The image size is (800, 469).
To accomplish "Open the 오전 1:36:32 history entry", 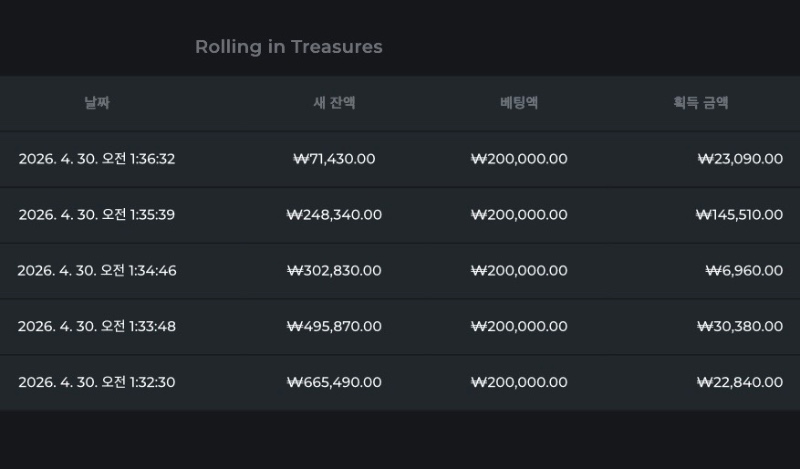I will [x=97, y=159].
